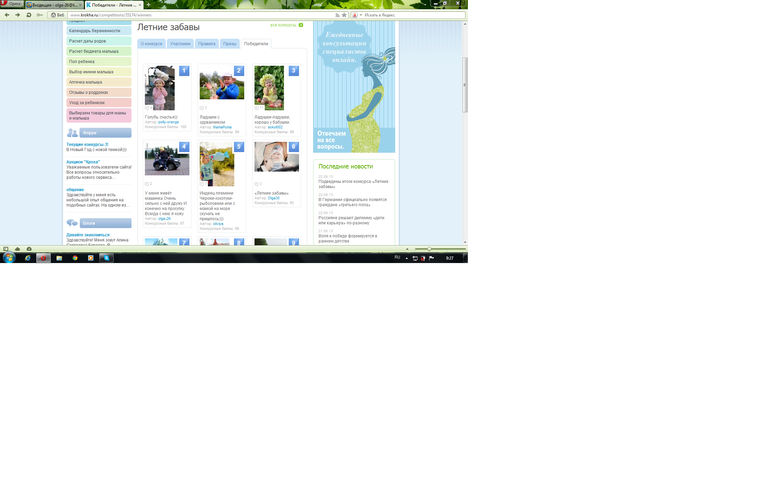Open fifth place photo Индеец племени
The width and height of the screenshot is (770, 486).
tap(217, 164)
